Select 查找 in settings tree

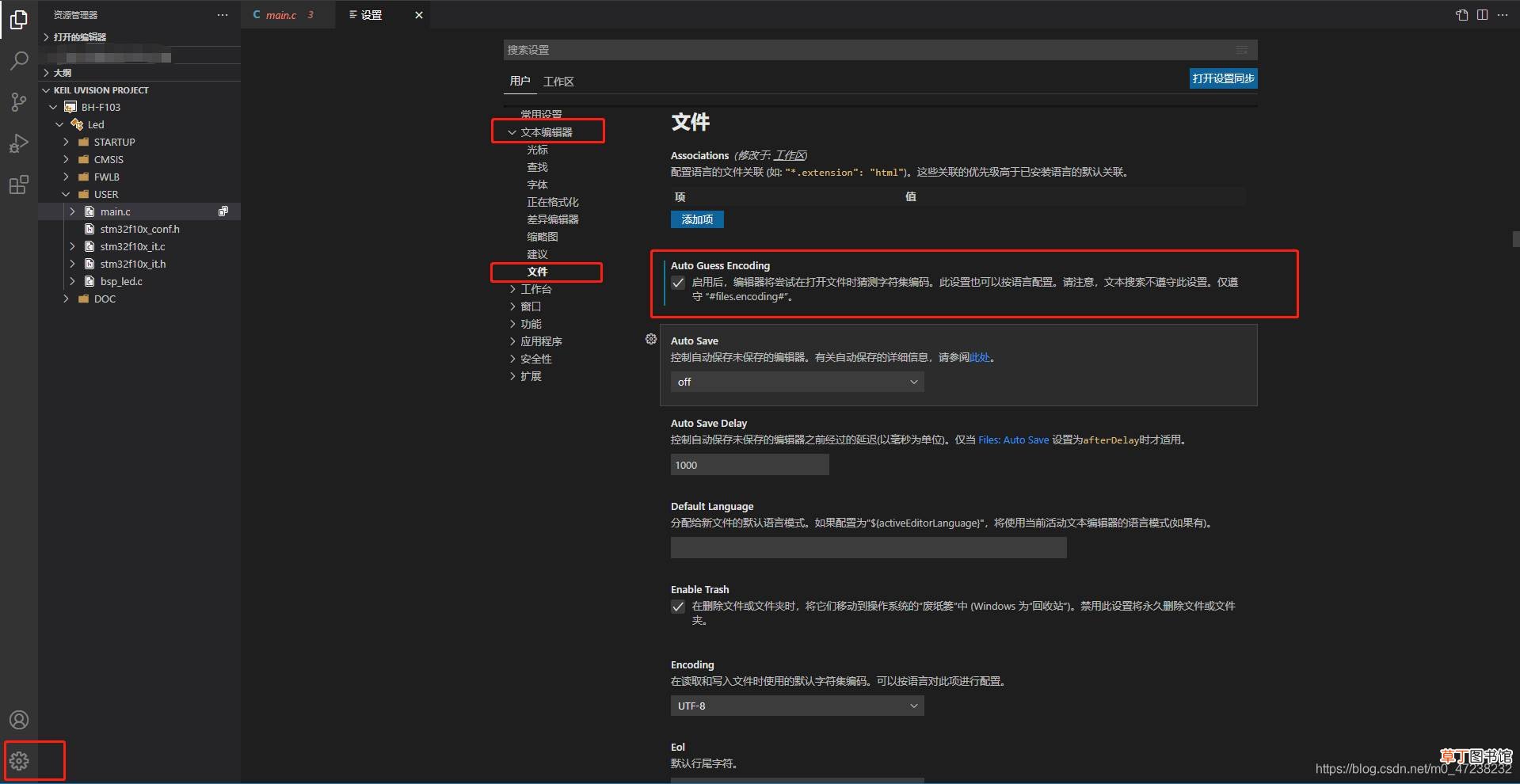click(538, 167)
